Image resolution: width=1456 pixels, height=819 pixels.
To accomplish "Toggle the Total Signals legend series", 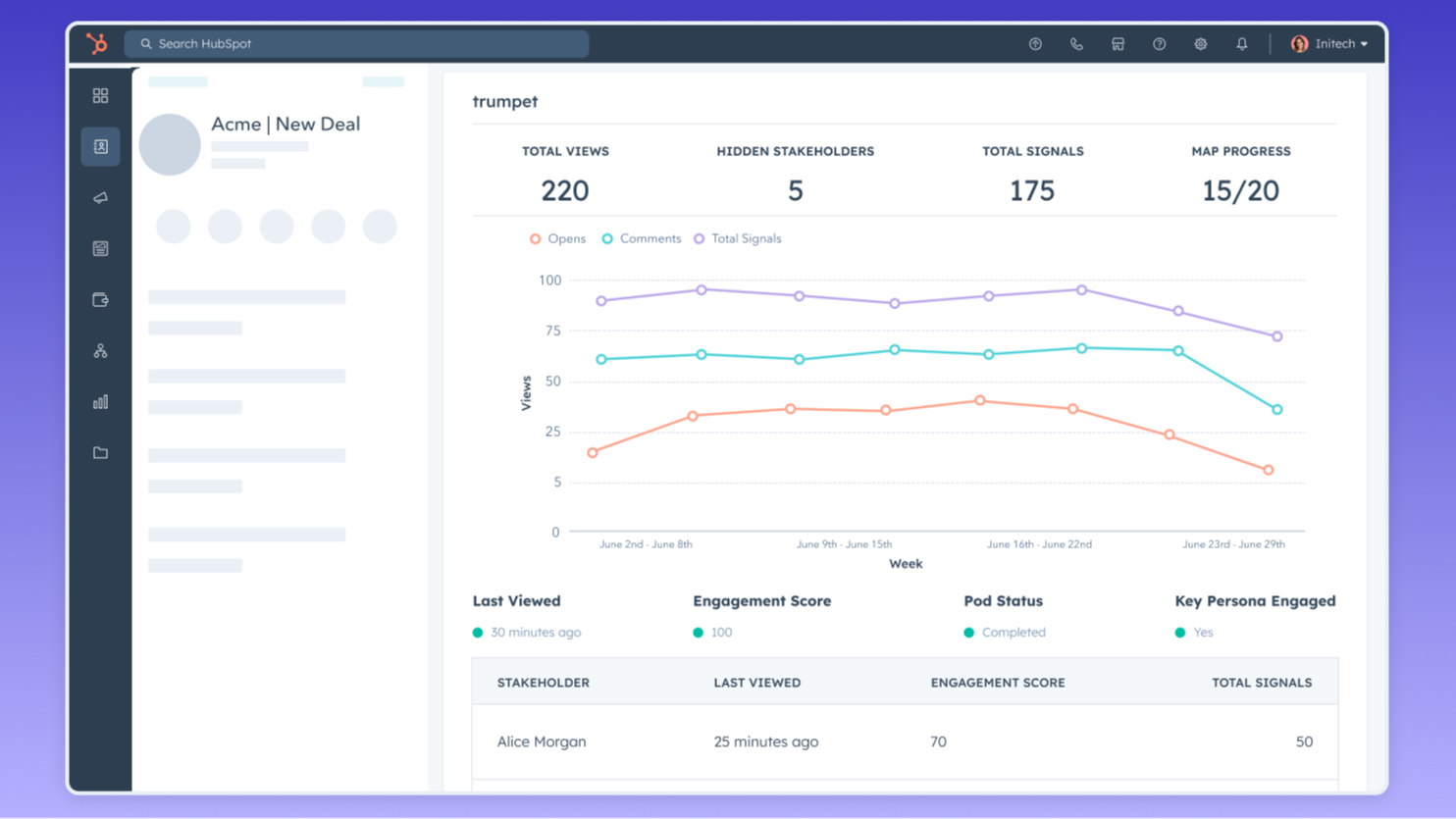I will (738, 239).
